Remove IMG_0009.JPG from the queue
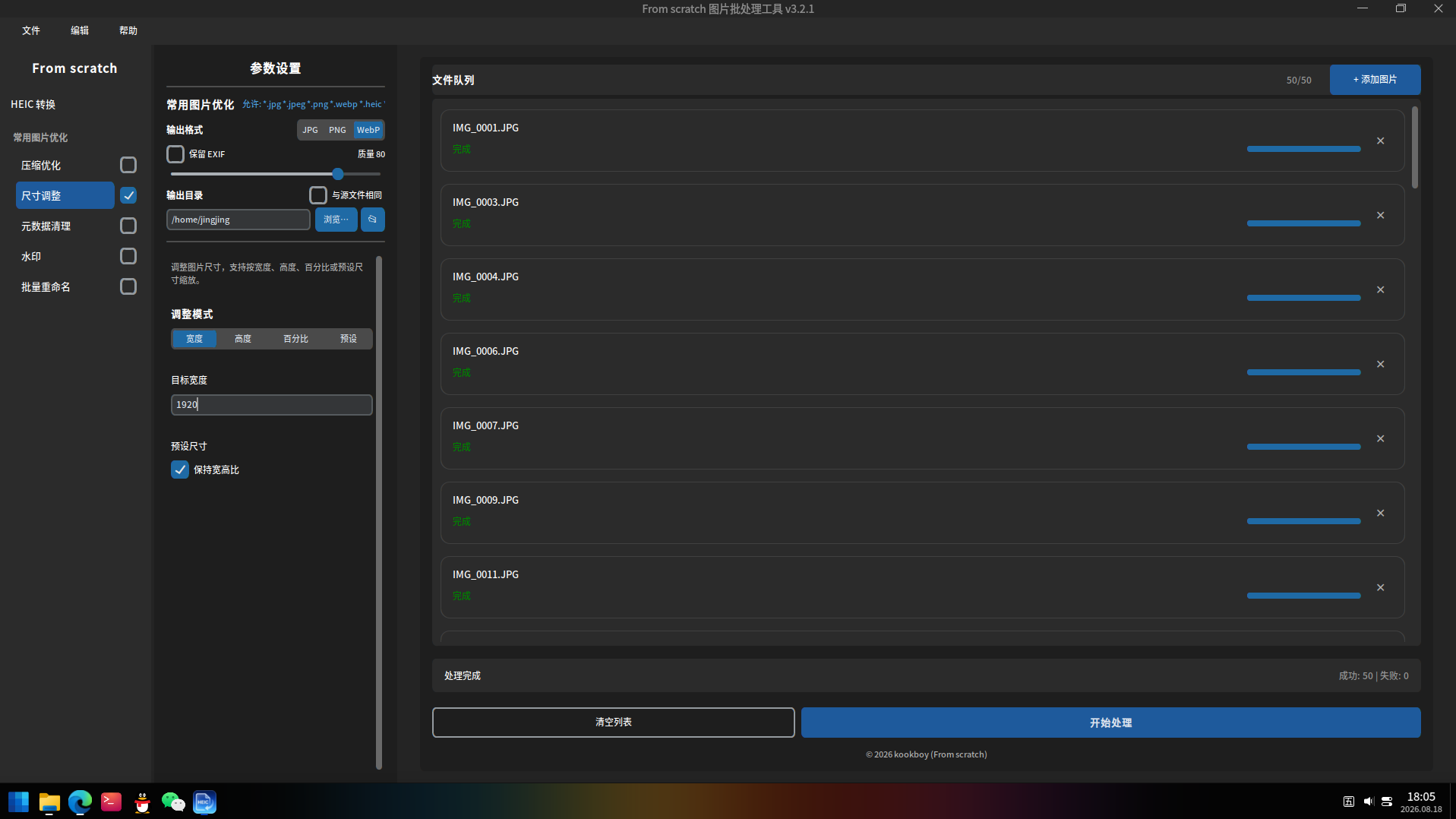 coord(1380,514)
